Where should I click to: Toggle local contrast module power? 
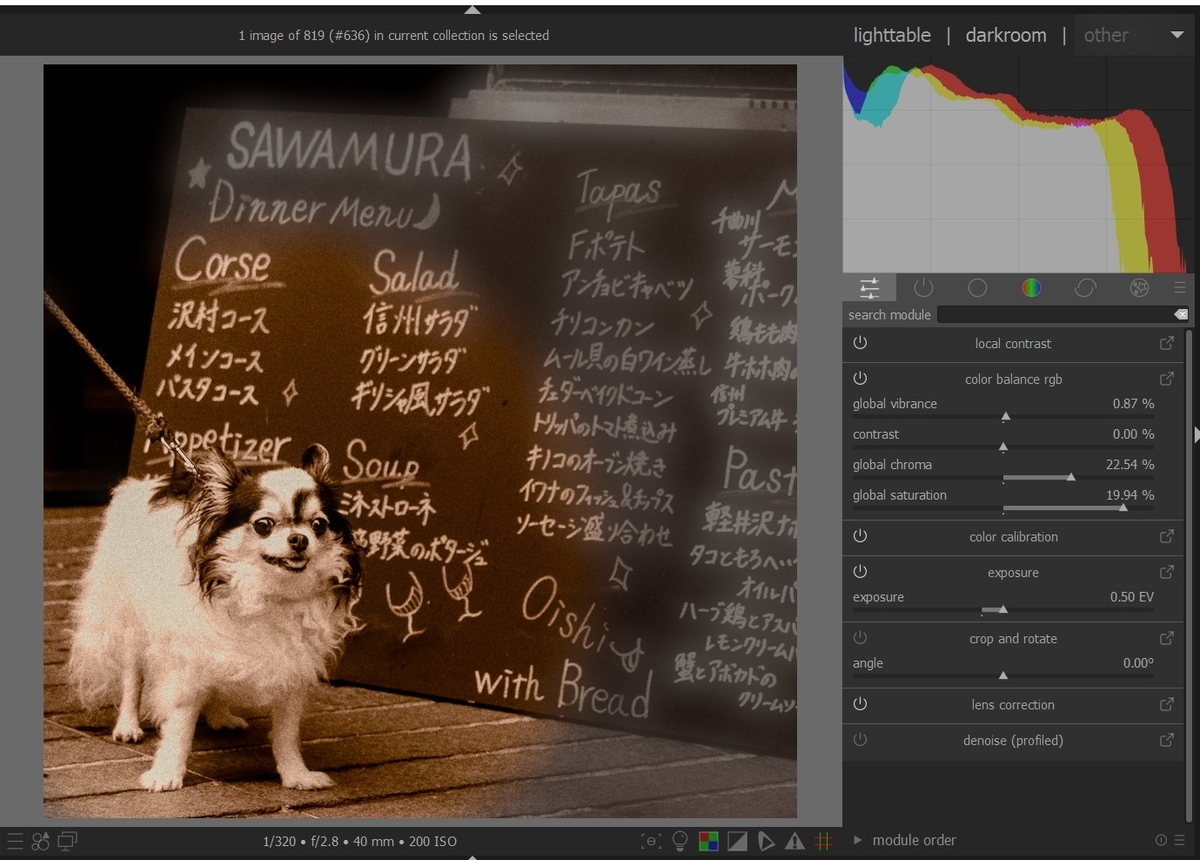pyautogui.click(x=860, y=343)
